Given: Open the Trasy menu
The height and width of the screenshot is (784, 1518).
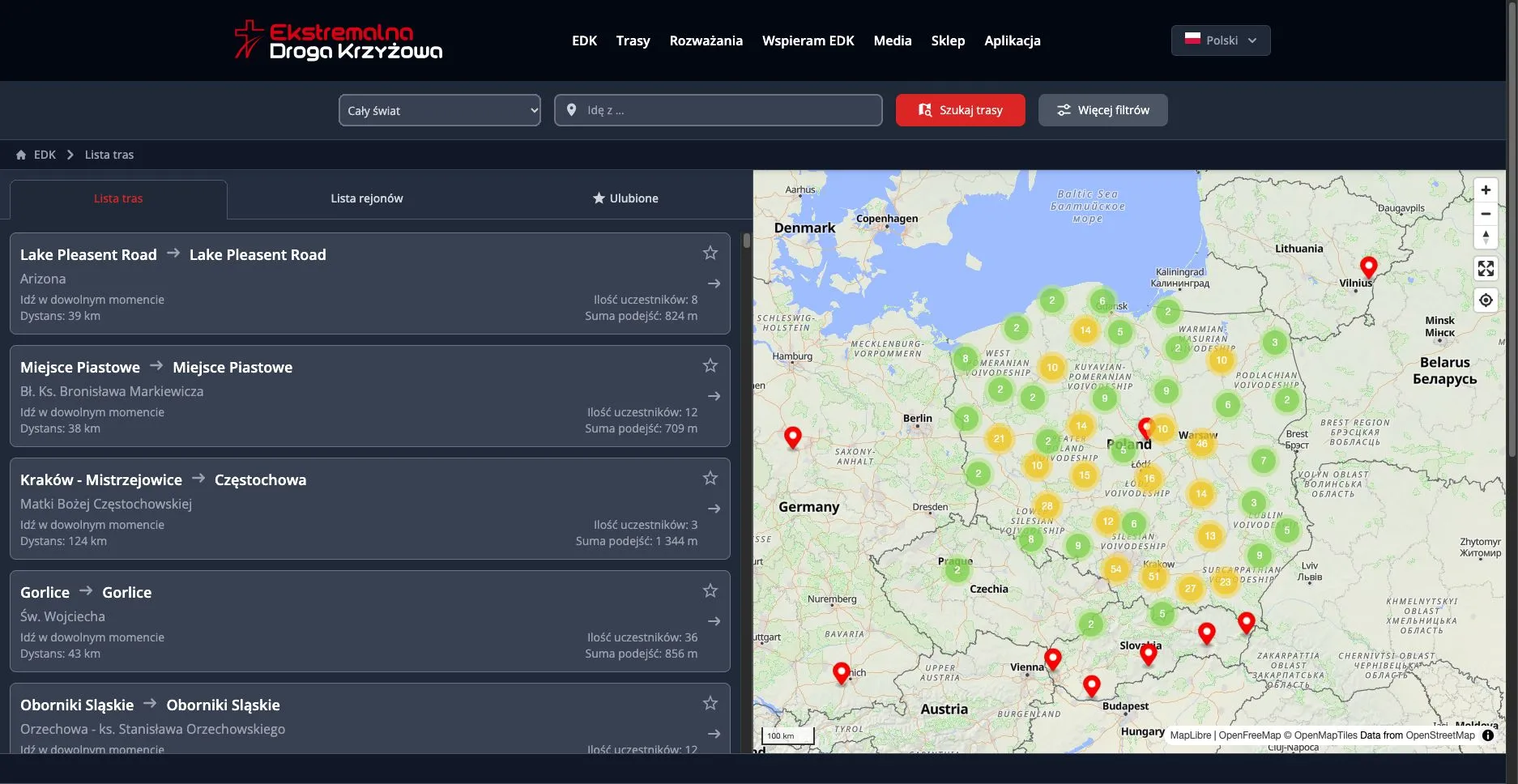Looking at the screenshot, I should tap(633, 40).
